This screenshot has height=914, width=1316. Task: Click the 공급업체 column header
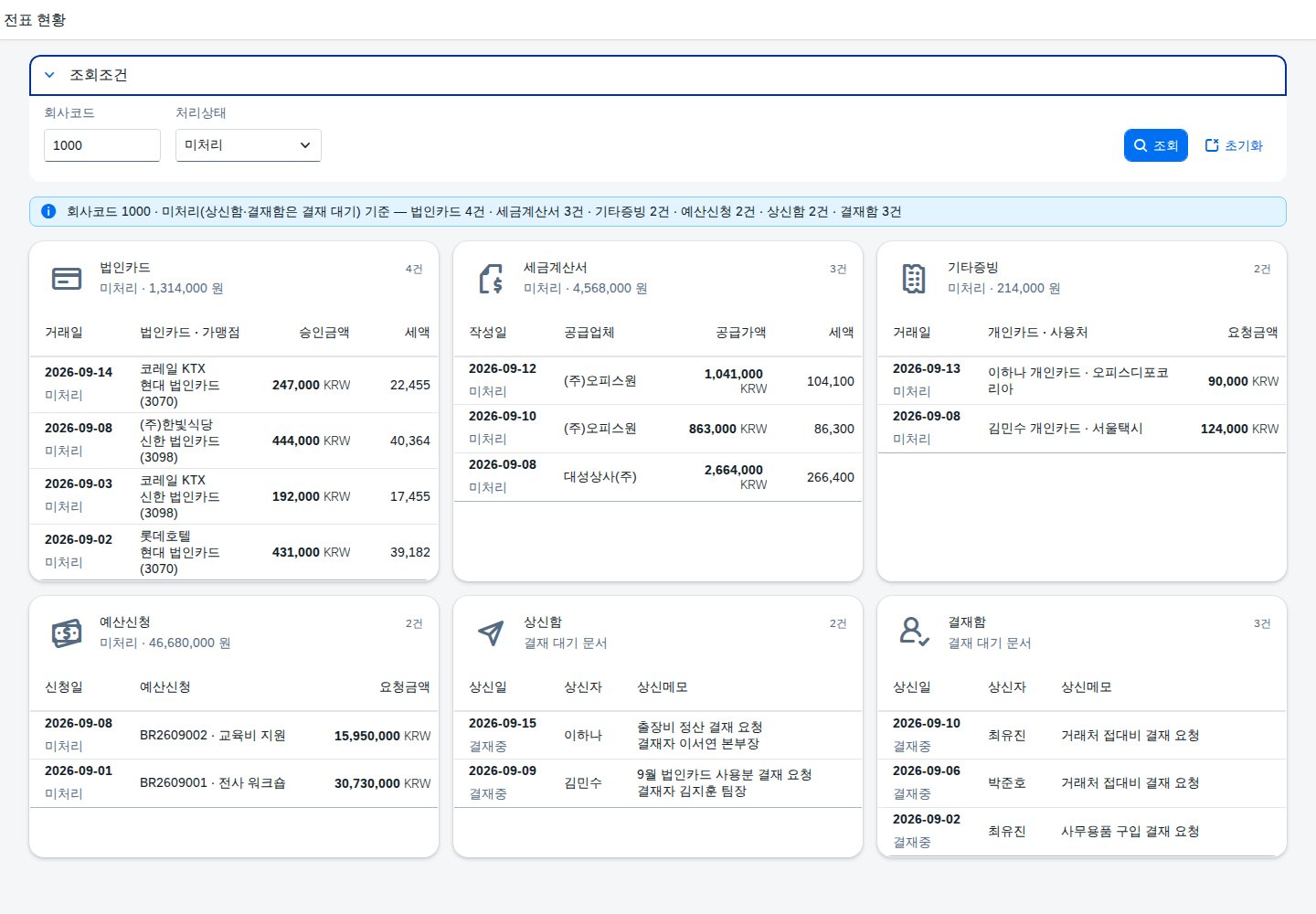(x=589, y=333)
